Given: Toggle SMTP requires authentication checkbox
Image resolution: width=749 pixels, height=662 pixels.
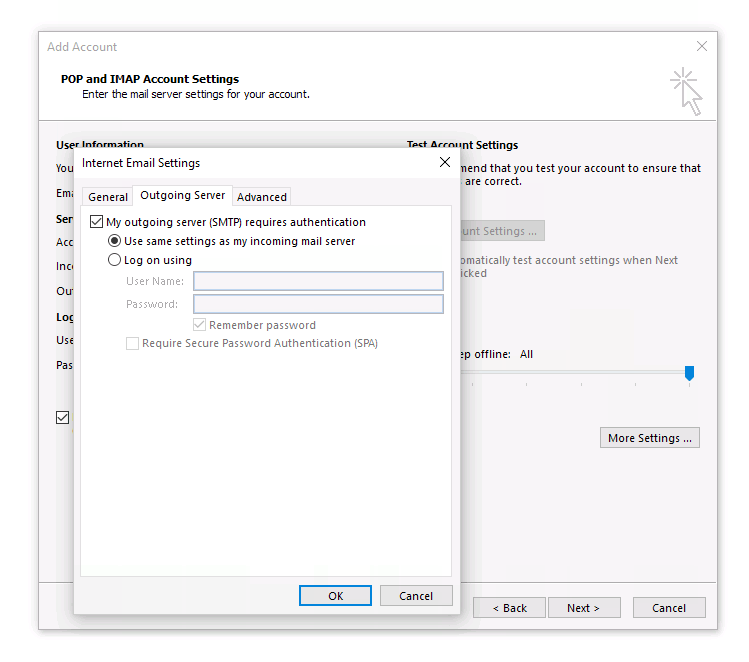Looking at the screenshot, I should pyautogui.click(x=97, y=222).
